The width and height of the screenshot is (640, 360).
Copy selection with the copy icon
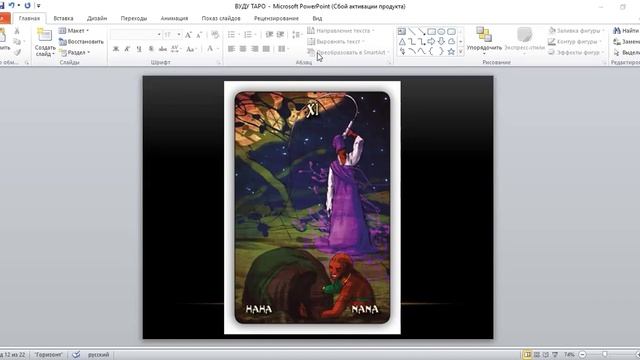(x=17, y=42)
